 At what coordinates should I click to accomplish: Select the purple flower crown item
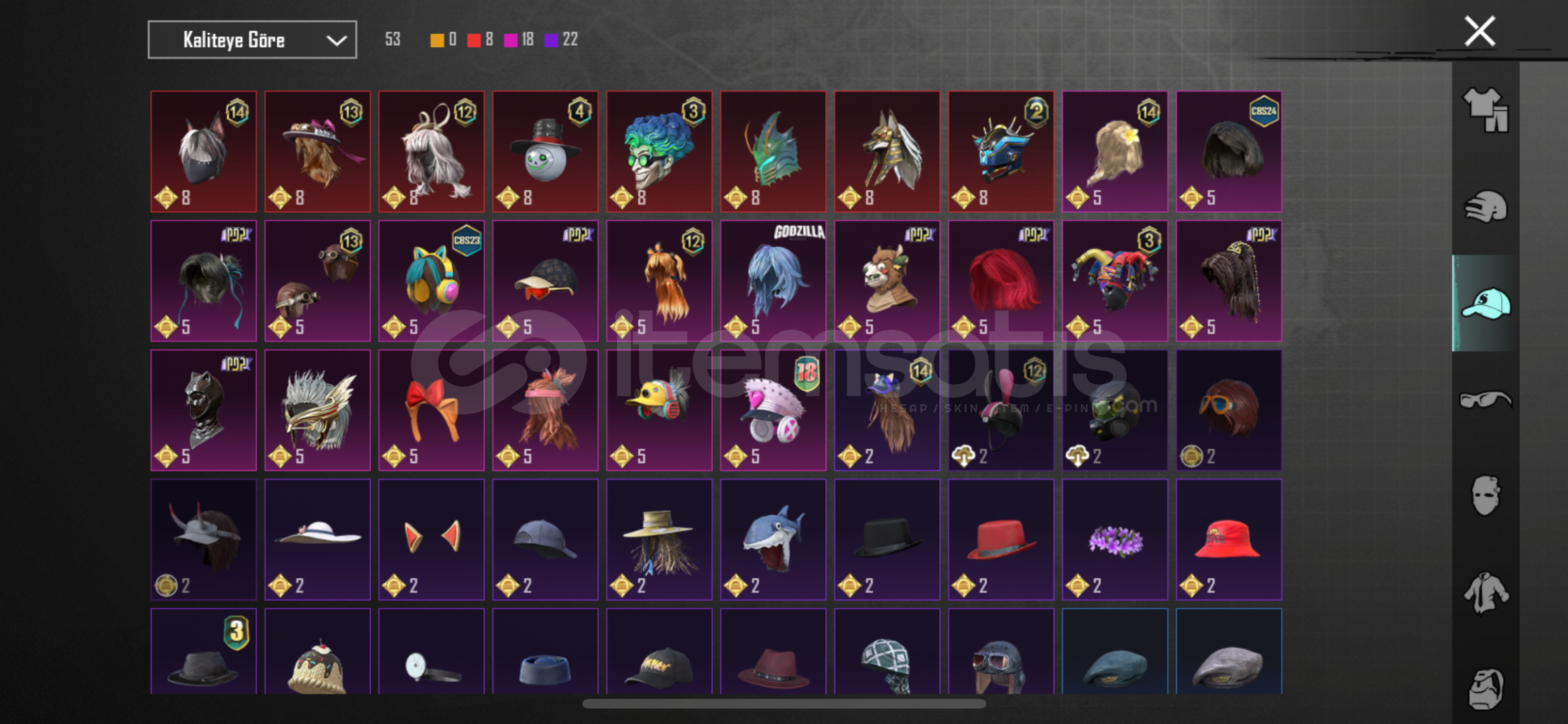(1115, 540)
